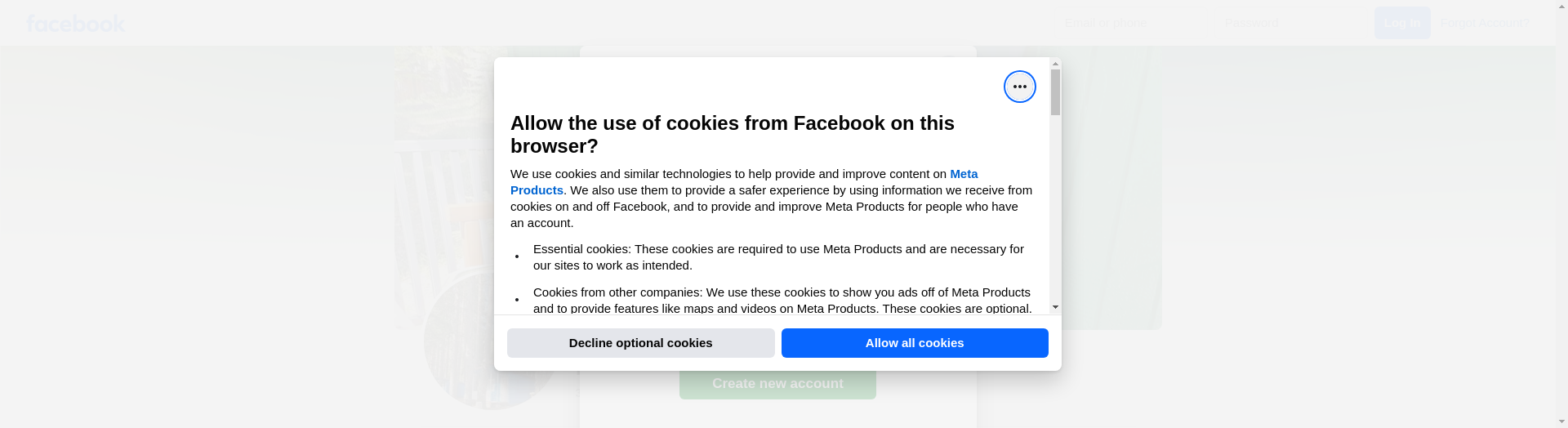
Task: Open the Forgot Account? link
Action: tap(1484, 23)
